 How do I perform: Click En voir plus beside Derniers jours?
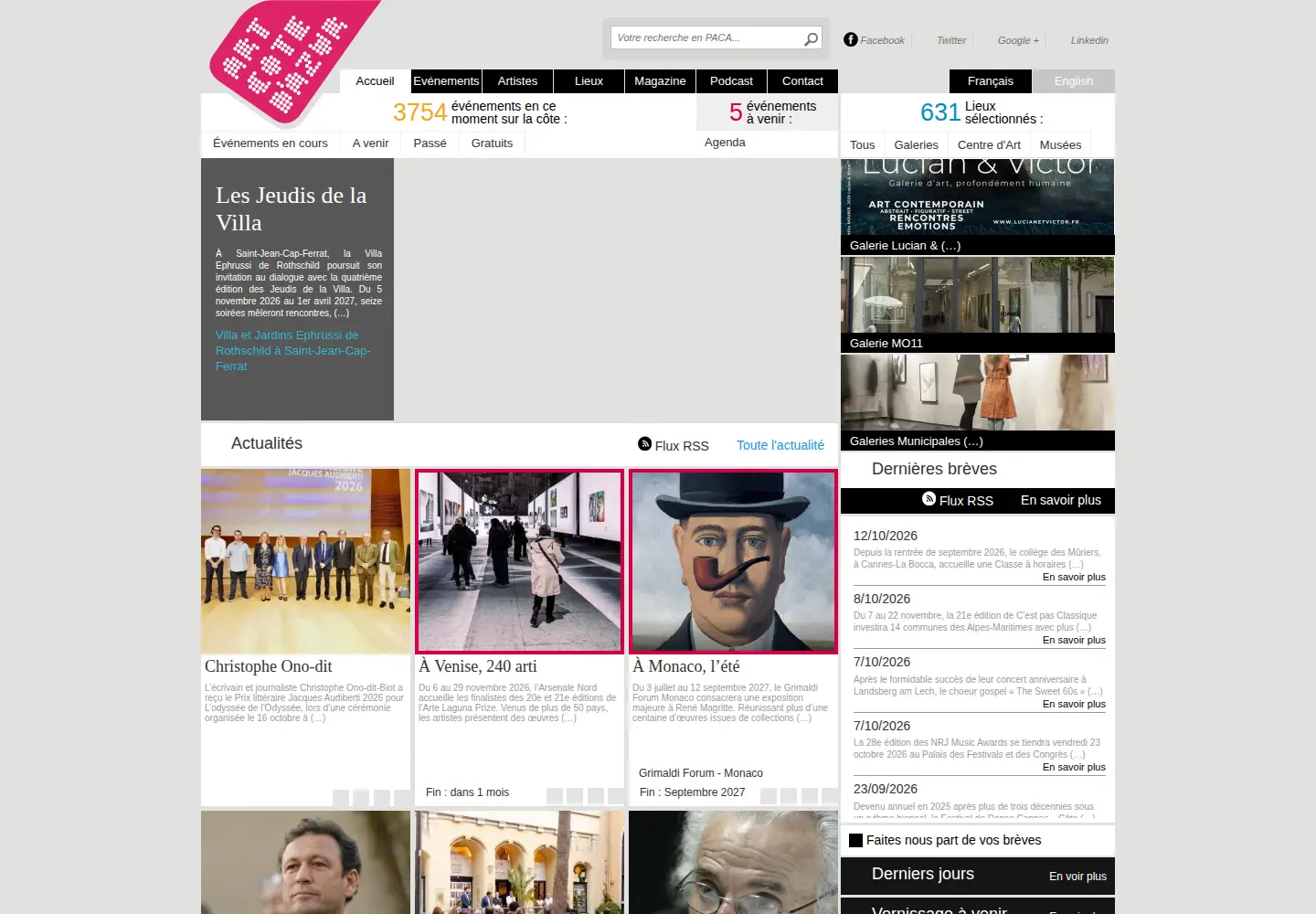pos(1077,877)
